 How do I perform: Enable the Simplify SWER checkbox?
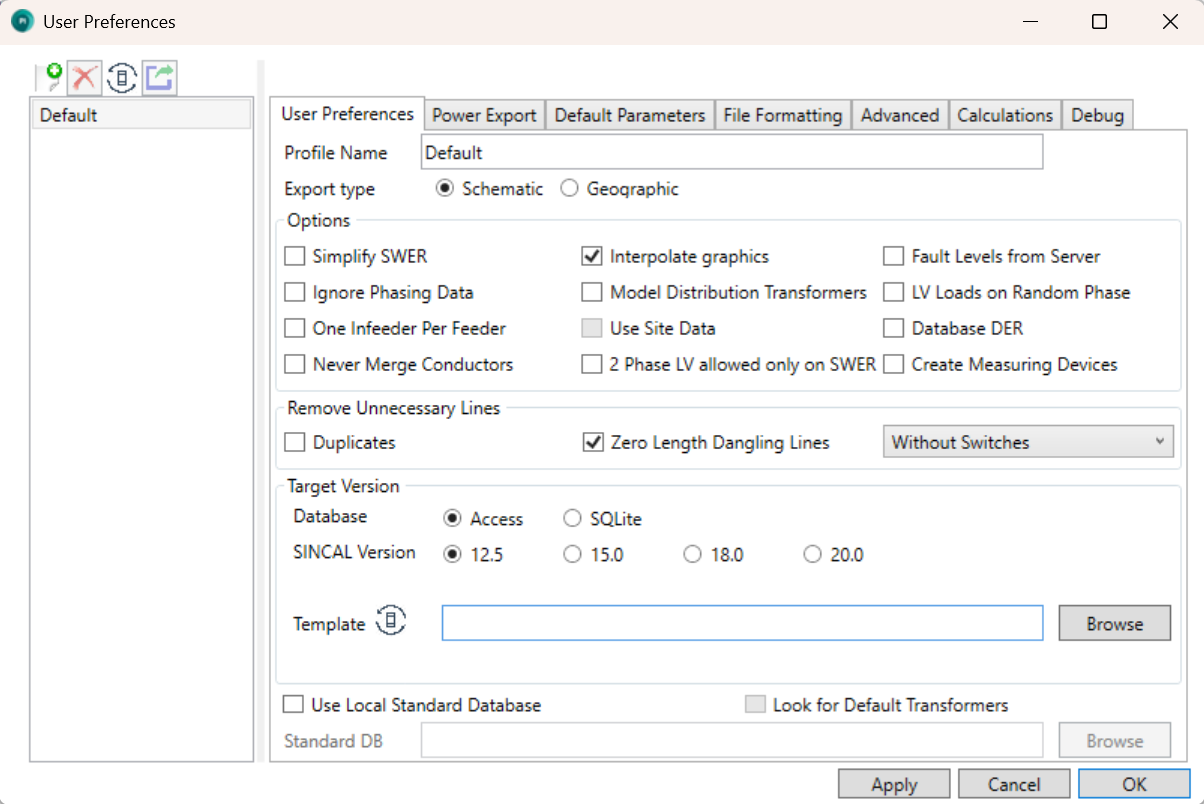(295, 257)
